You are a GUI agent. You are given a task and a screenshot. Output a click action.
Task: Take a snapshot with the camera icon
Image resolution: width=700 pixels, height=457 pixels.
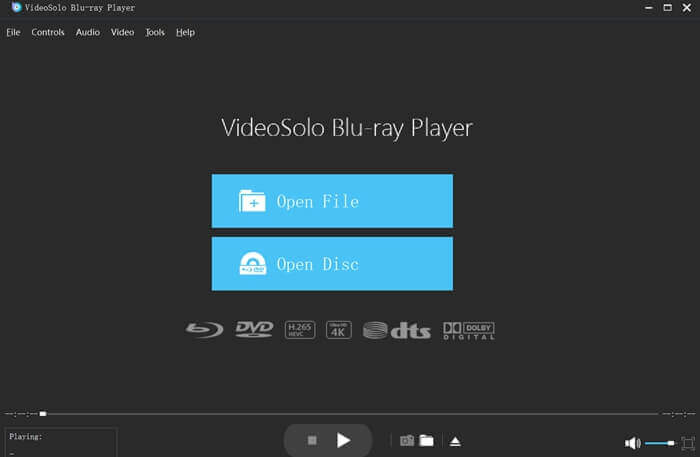coord(407,440)
